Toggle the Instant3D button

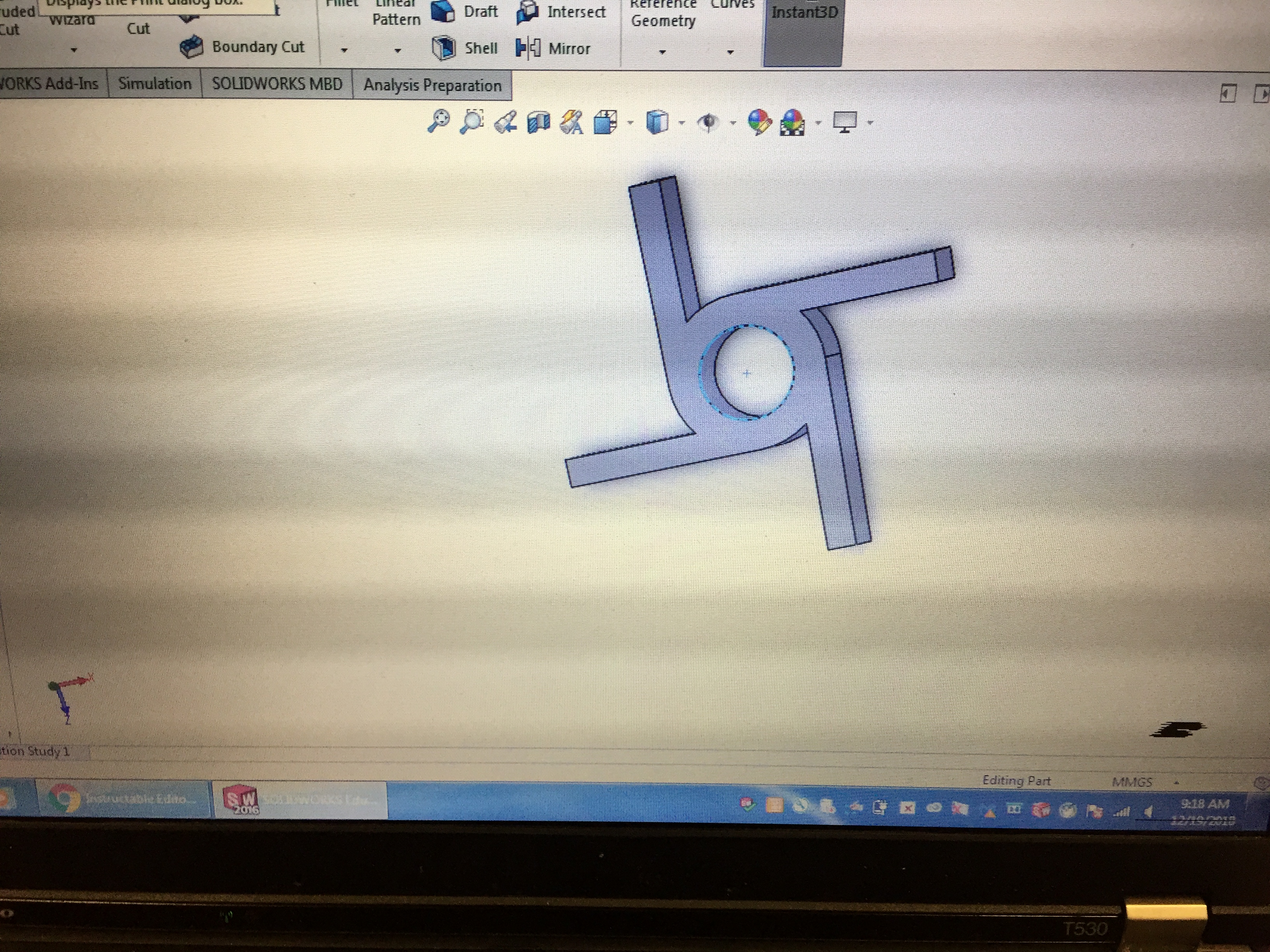tap(803, 23)
